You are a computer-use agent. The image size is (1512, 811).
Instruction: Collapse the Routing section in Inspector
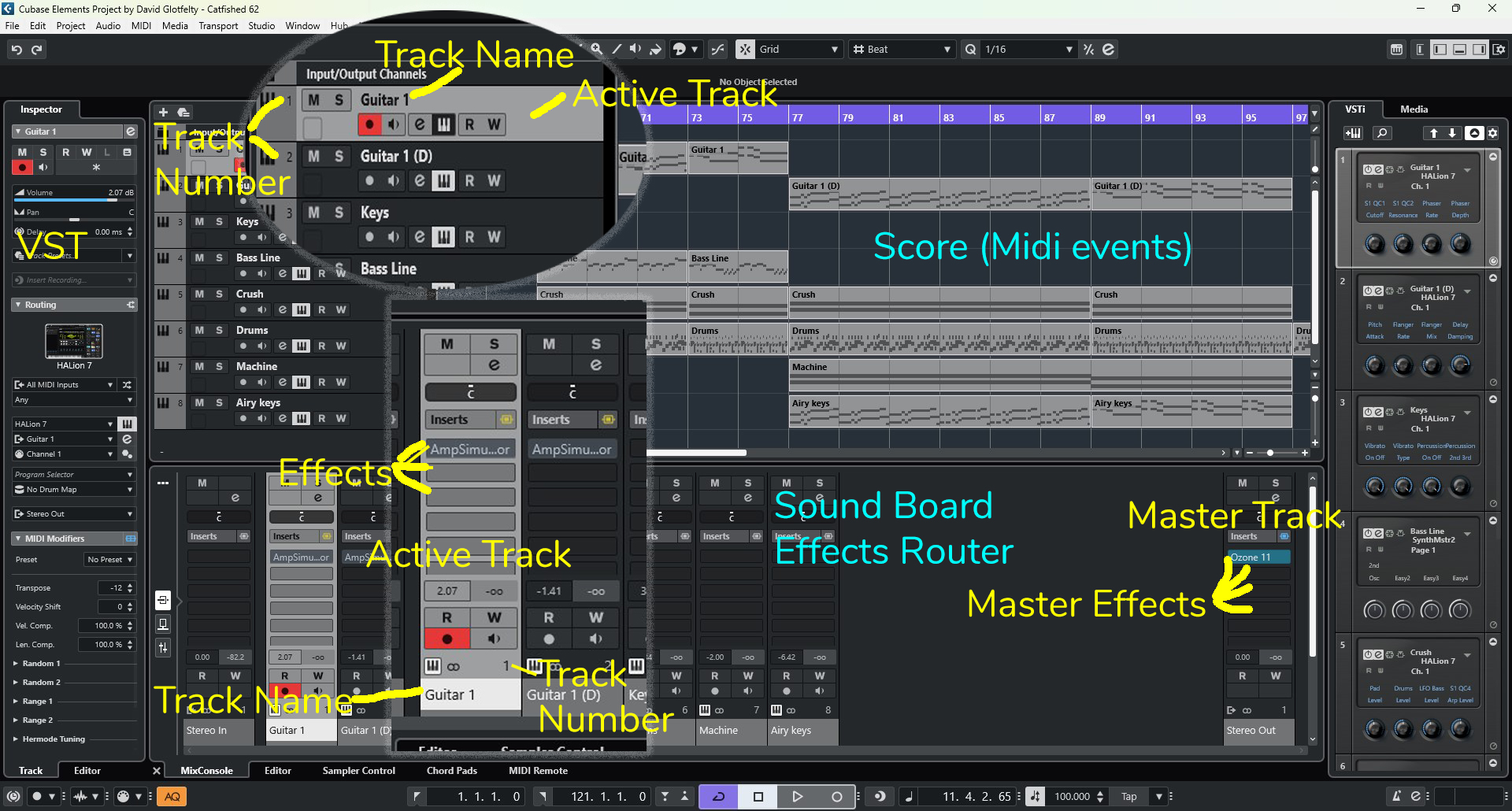[x=18, y=305]
